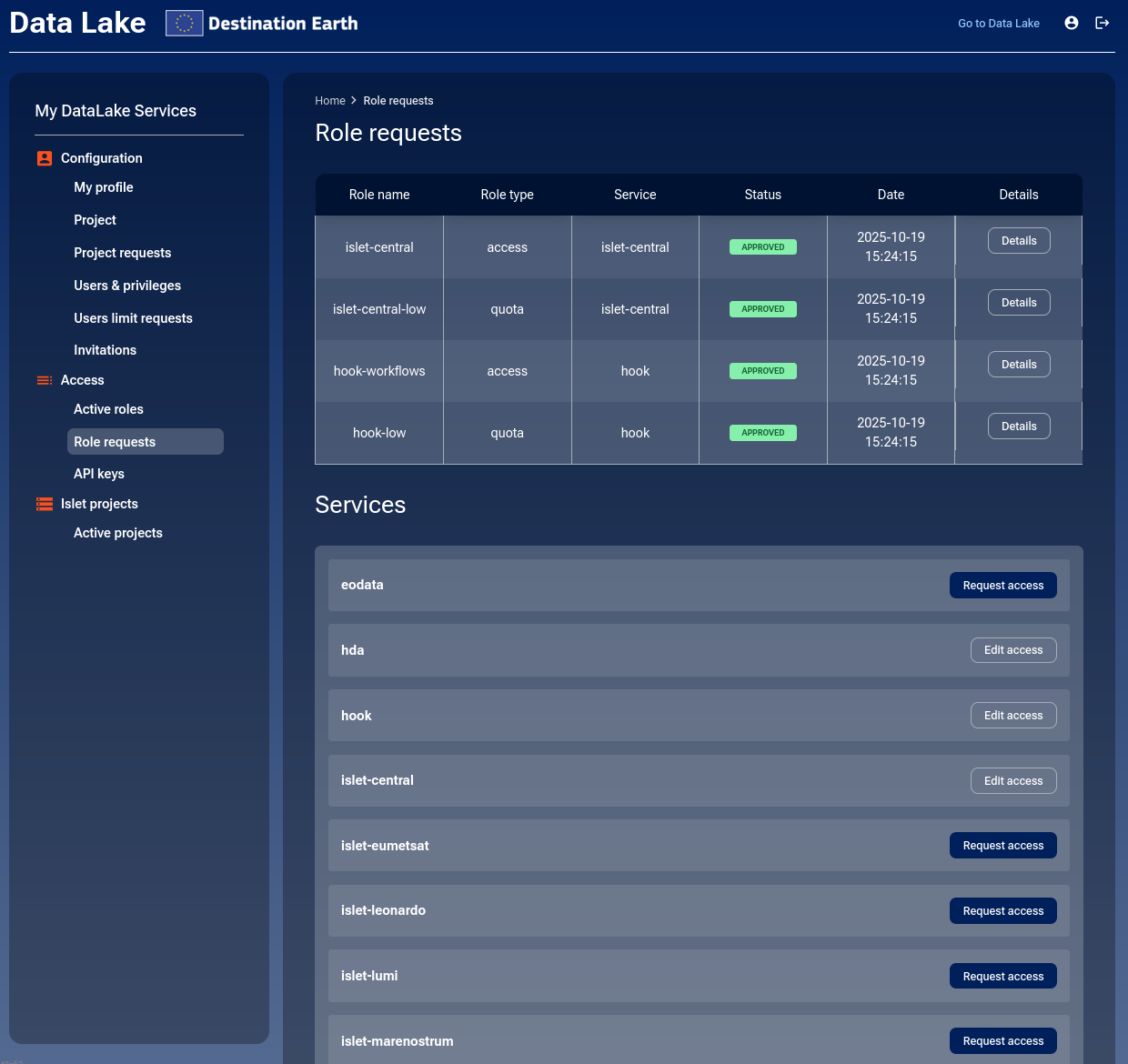Open the Go to Data Lake link
The width and height of the screenshot is (1128, 1064).
(x=998, y=24)
